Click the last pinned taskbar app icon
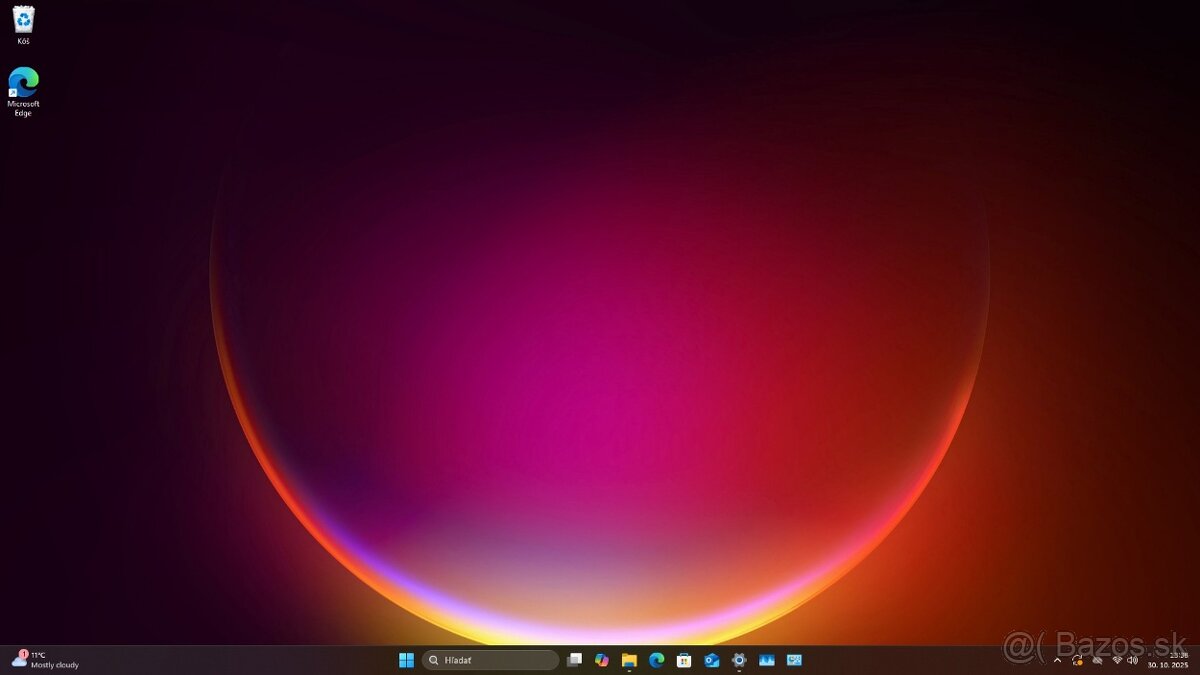 pyautogui.click(x=794, y=660)
